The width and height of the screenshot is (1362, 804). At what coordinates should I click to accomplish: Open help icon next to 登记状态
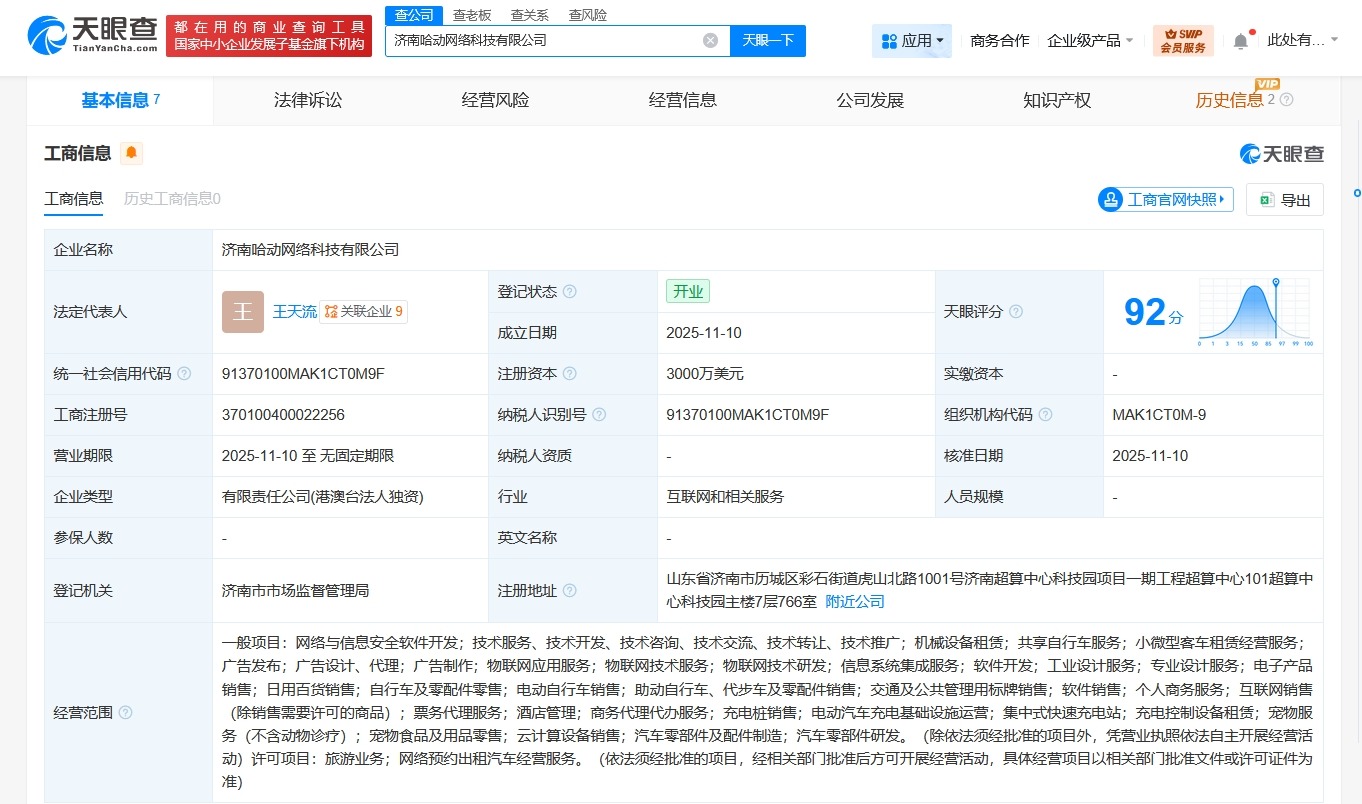pyautogui.click(x=570, y=291)
